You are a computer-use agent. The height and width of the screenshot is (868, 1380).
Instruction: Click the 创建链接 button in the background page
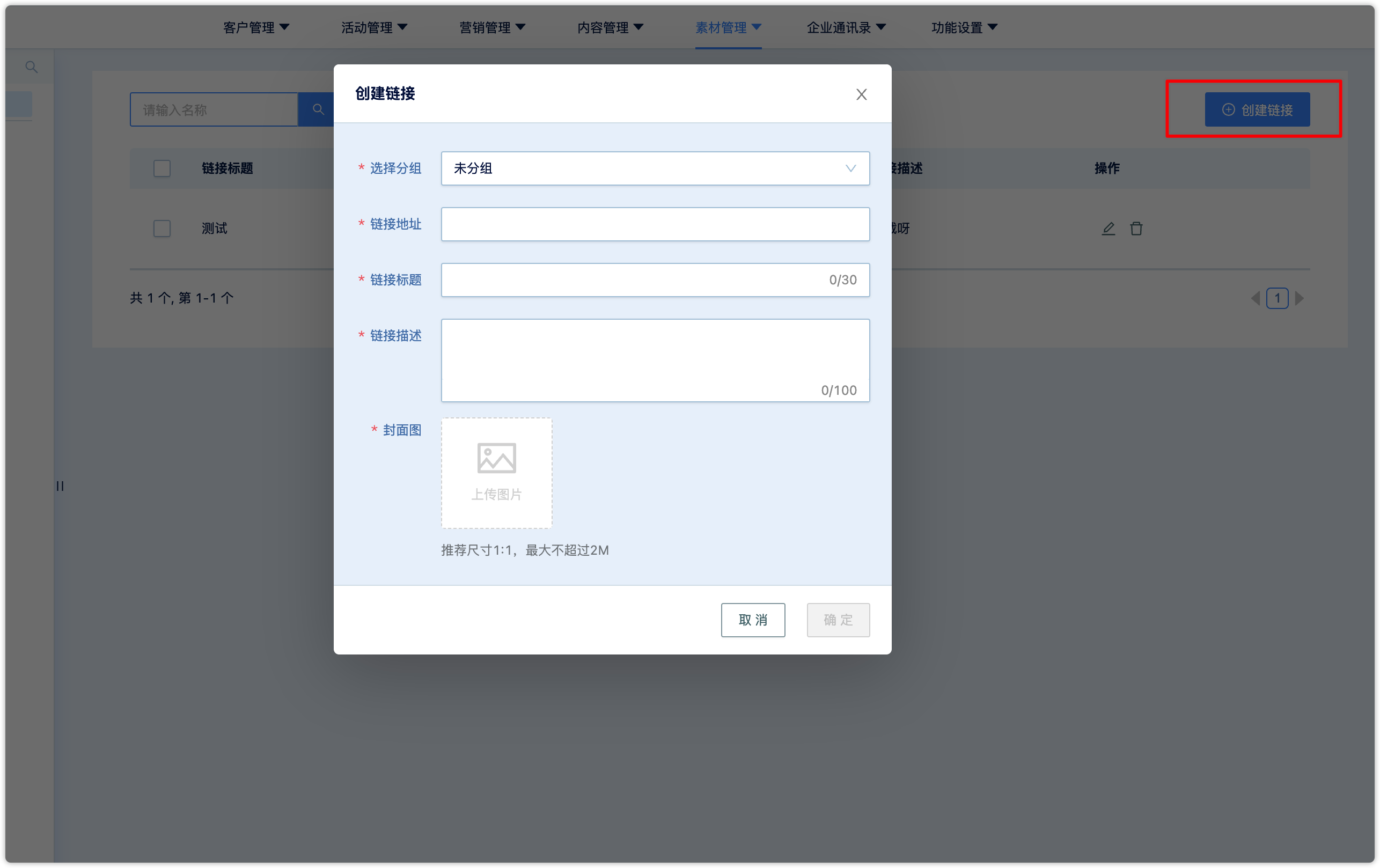(x=1257, y=109)
